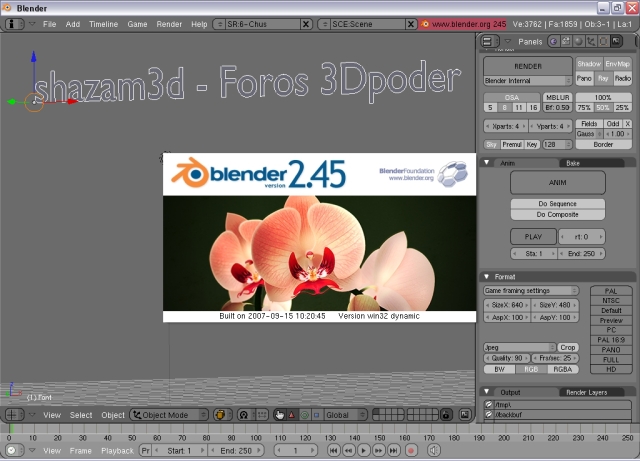
Task: Enable the MBLUR motion blur option
Action: click(558, 97)
